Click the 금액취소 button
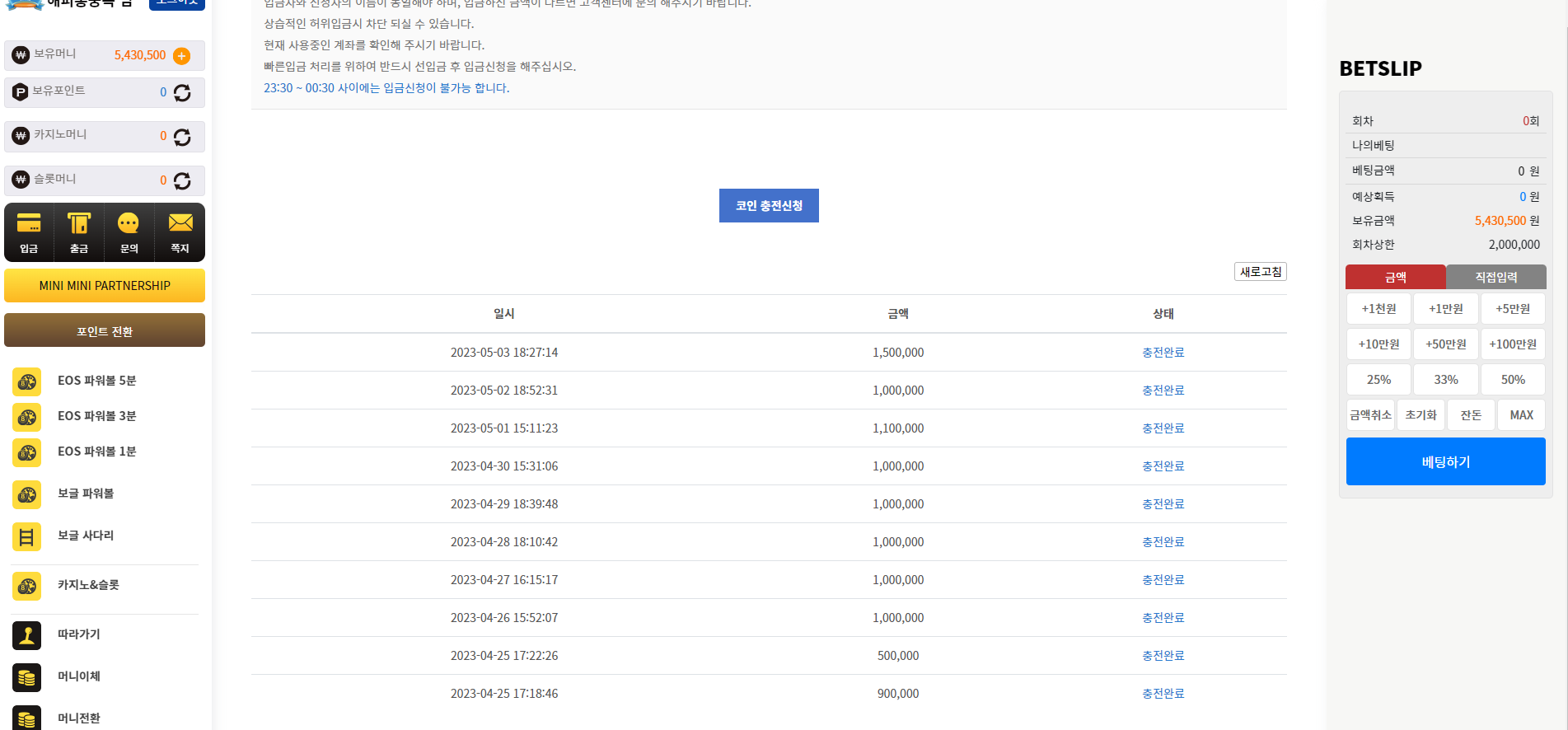This screenshot has height=730, width=1568. point(1371,415)
